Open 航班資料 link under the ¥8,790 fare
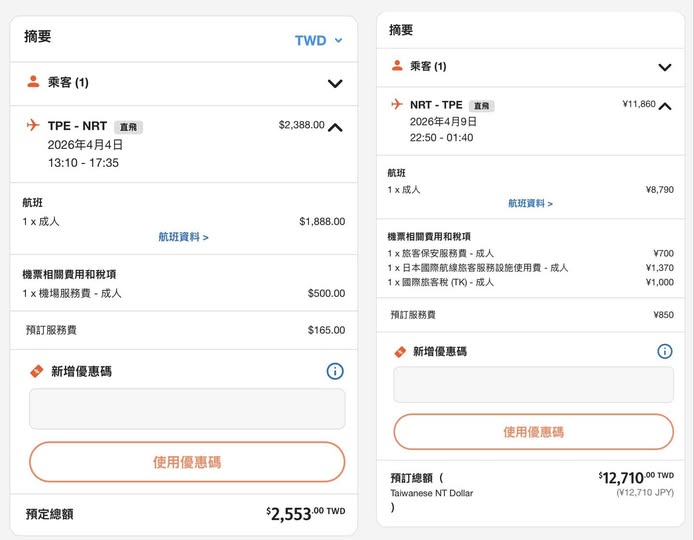Viewport: 694px width, 540px height. click(x=530, y=203)
